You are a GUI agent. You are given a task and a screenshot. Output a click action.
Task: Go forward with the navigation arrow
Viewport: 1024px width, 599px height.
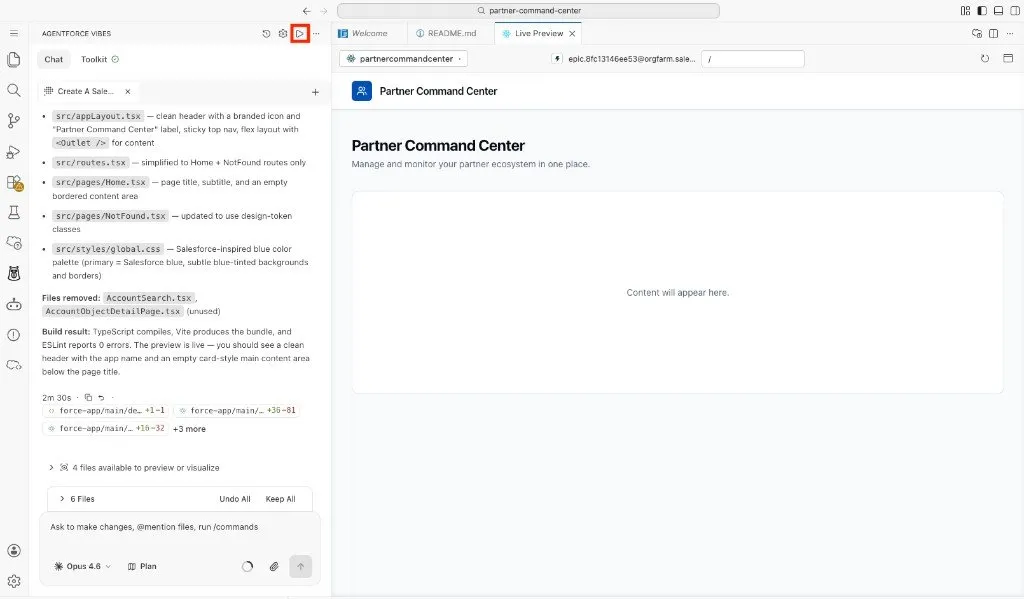click(324, 11)
